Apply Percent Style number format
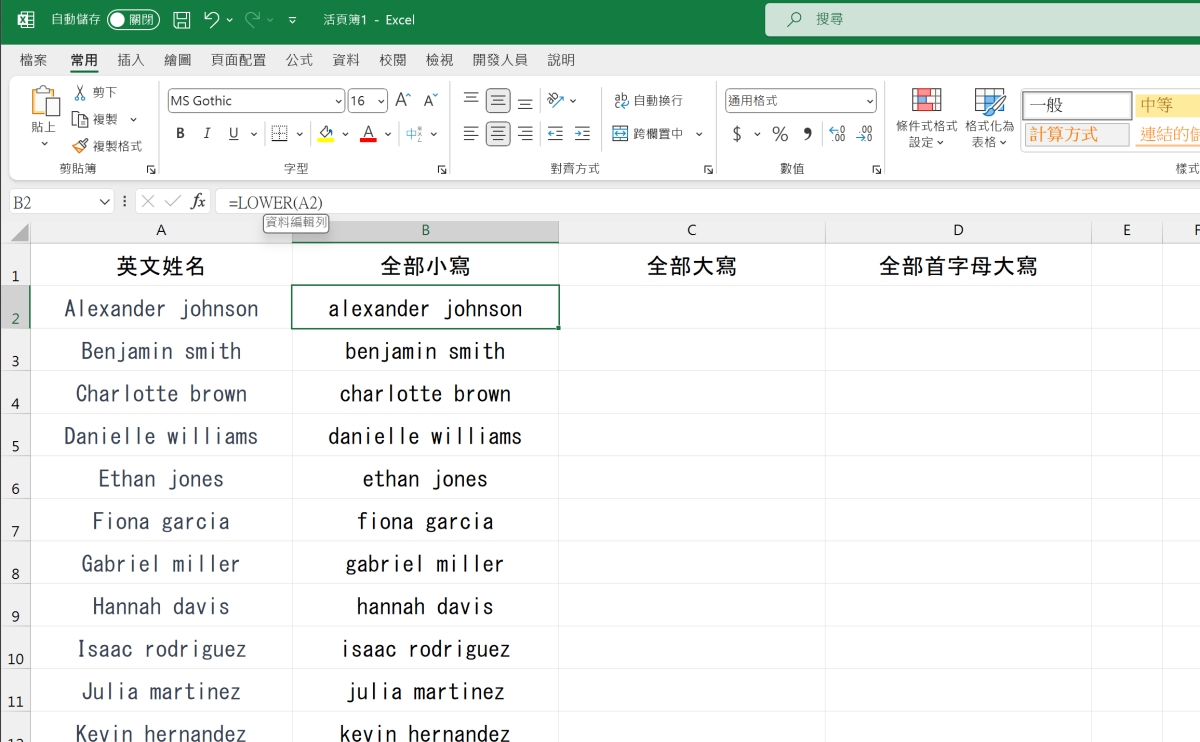The image size is (1200, 742). tap(780, 134)
